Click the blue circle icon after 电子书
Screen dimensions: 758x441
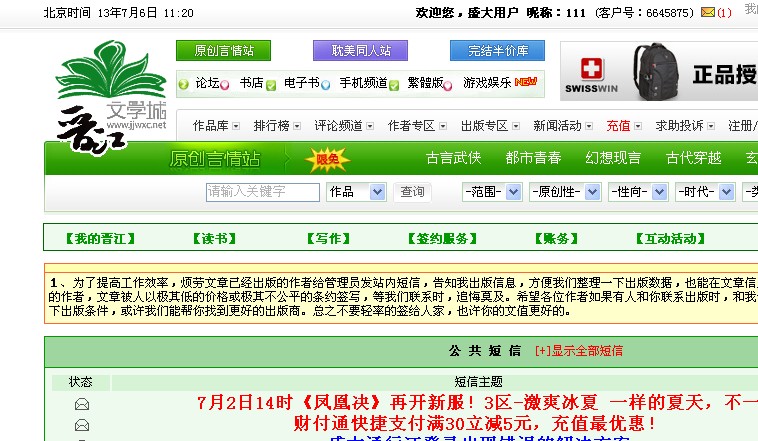(x=326, y=86)
